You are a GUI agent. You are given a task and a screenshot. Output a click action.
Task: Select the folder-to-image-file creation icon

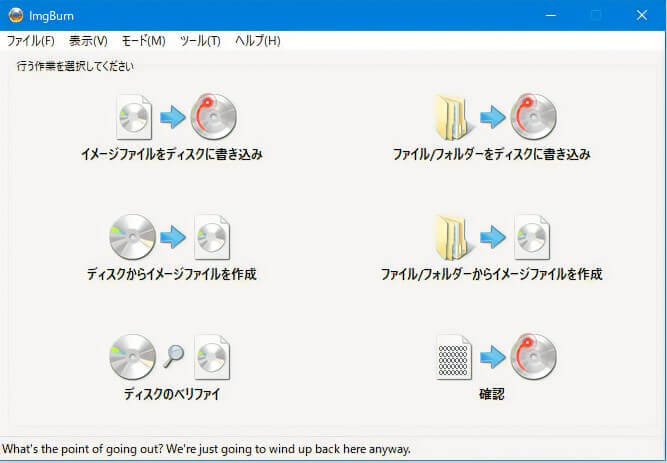coord(492,237)
